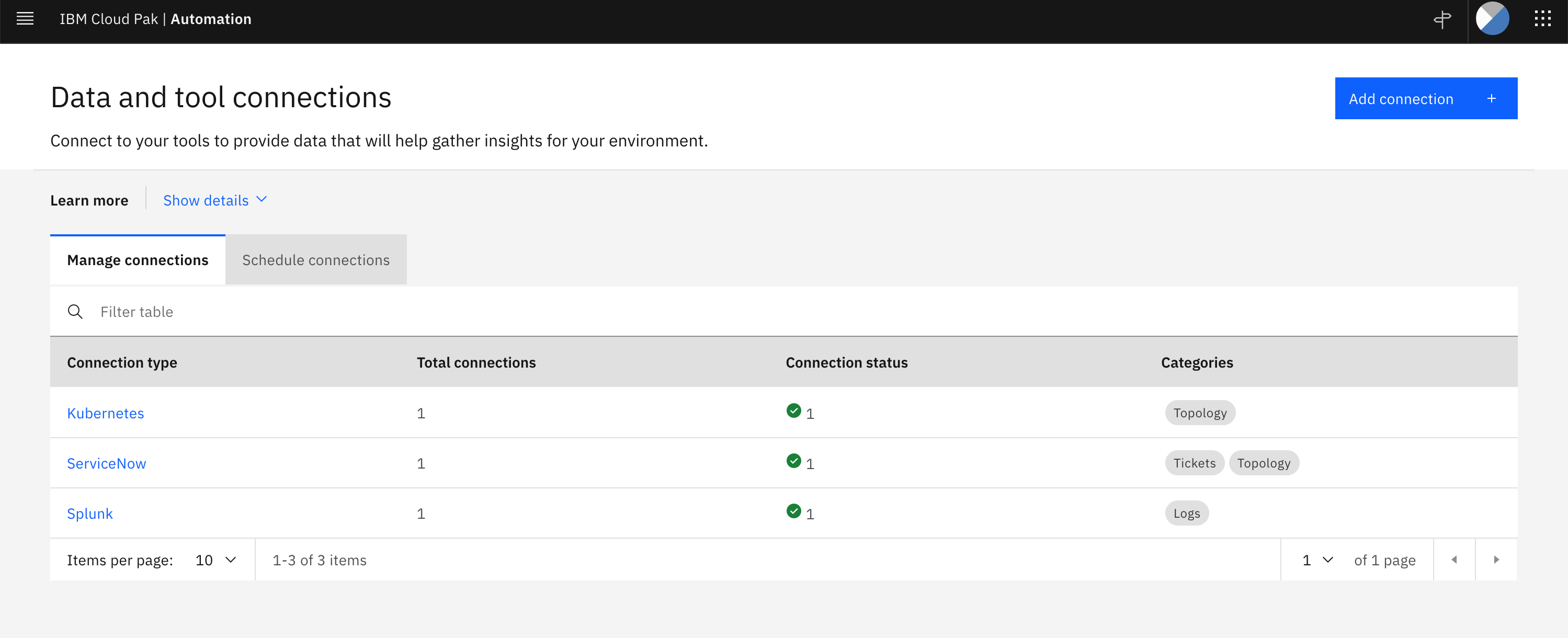Click the Filter table input field
Image resolution: width=1568 pixels, height=638 pixels.
click(791, 312)
